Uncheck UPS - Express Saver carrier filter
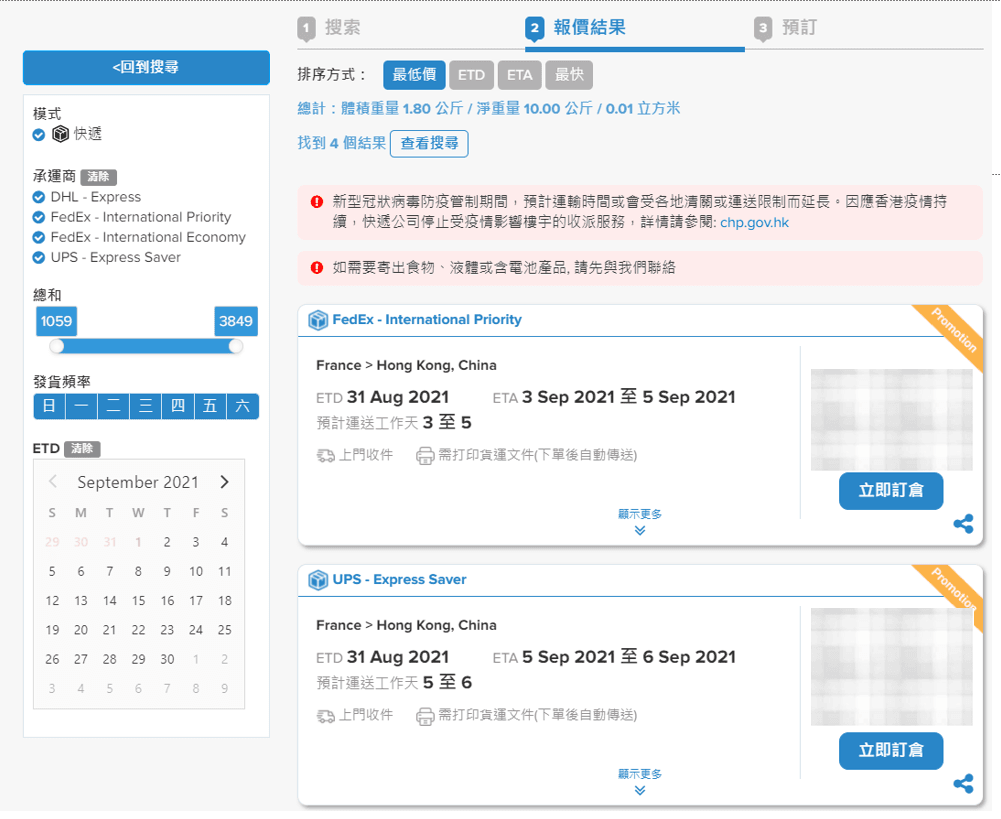 pyautogui.click(x=39, y=258)
